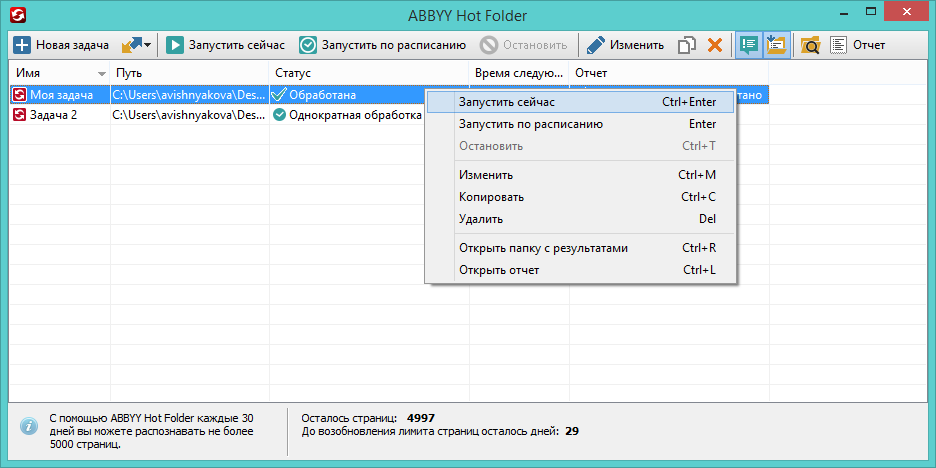This screenshot has height=468, width=936.
Task: Click the Обработана status cell
Action: click(347, 95)
